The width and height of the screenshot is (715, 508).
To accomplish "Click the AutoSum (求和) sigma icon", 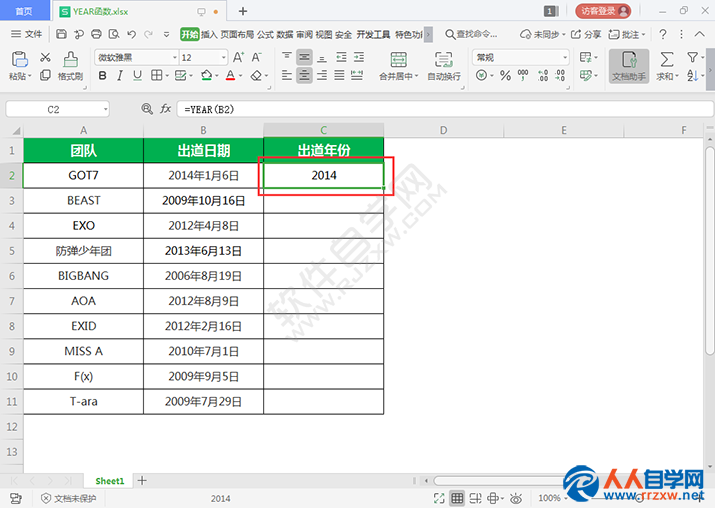I will pos(667,60).
